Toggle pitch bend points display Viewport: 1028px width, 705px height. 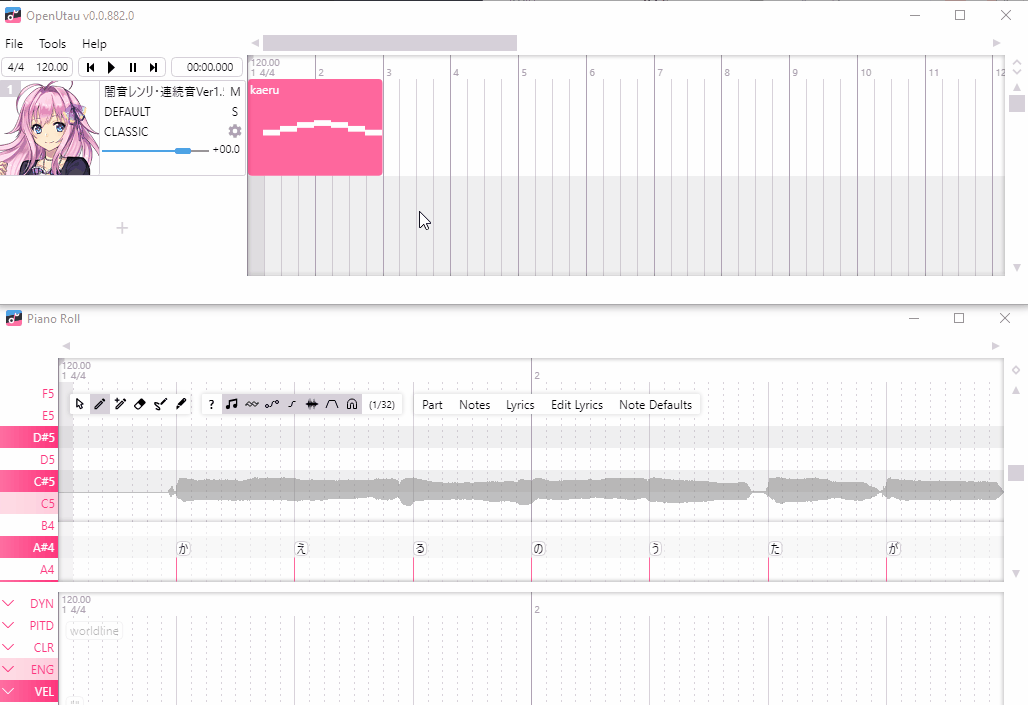(272, 404)
